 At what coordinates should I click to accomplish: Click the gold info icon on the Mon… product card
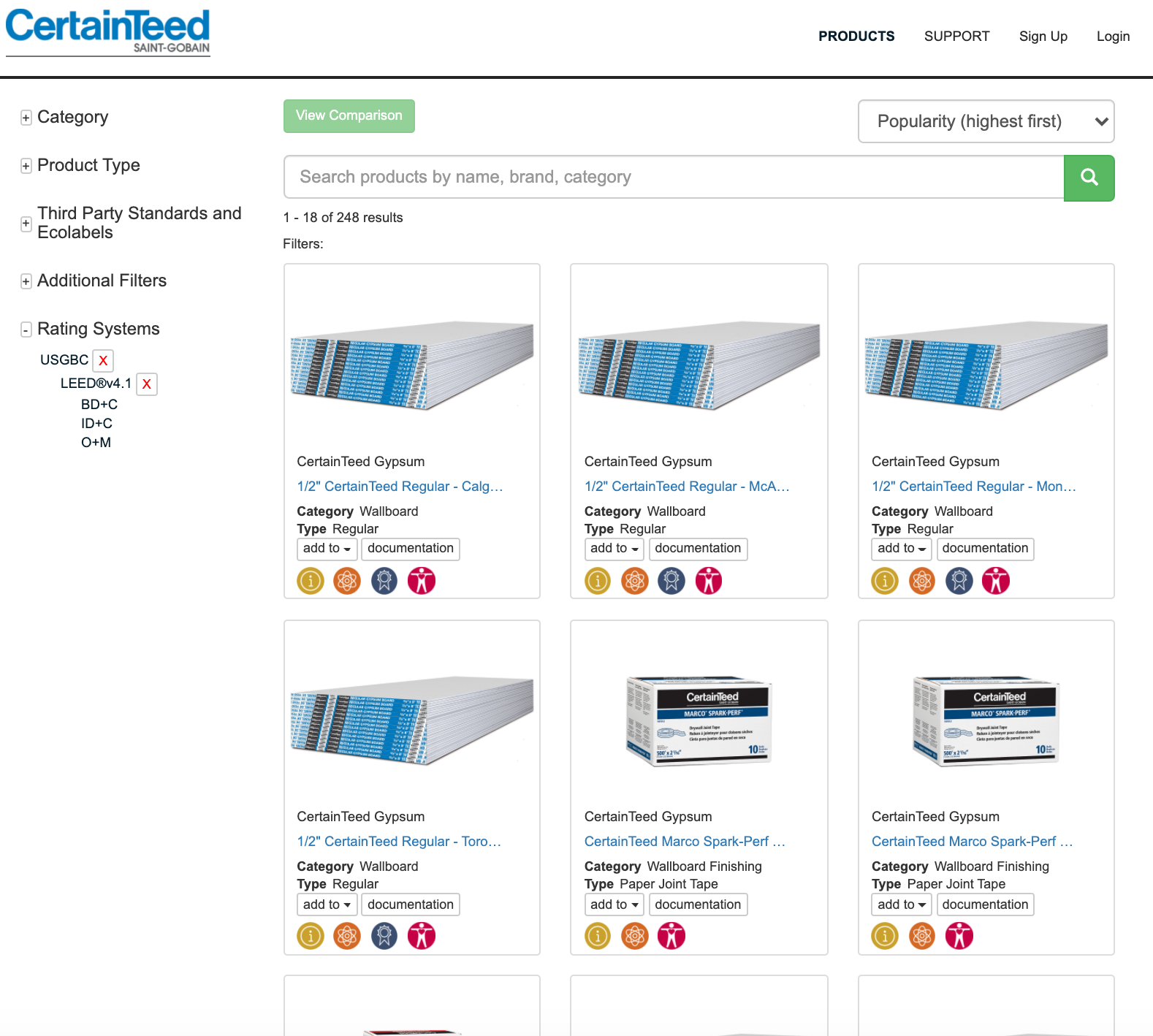885,581
